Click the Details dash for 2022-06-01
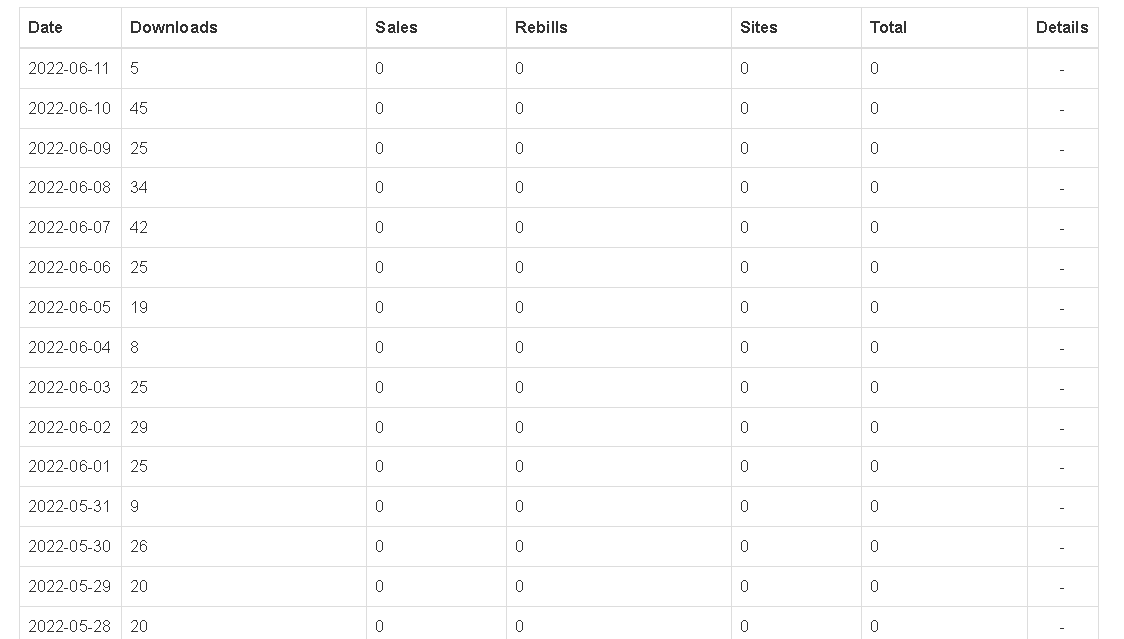Image resolution: width=1124 pixels, height=639 pixels. point(1061,467)
